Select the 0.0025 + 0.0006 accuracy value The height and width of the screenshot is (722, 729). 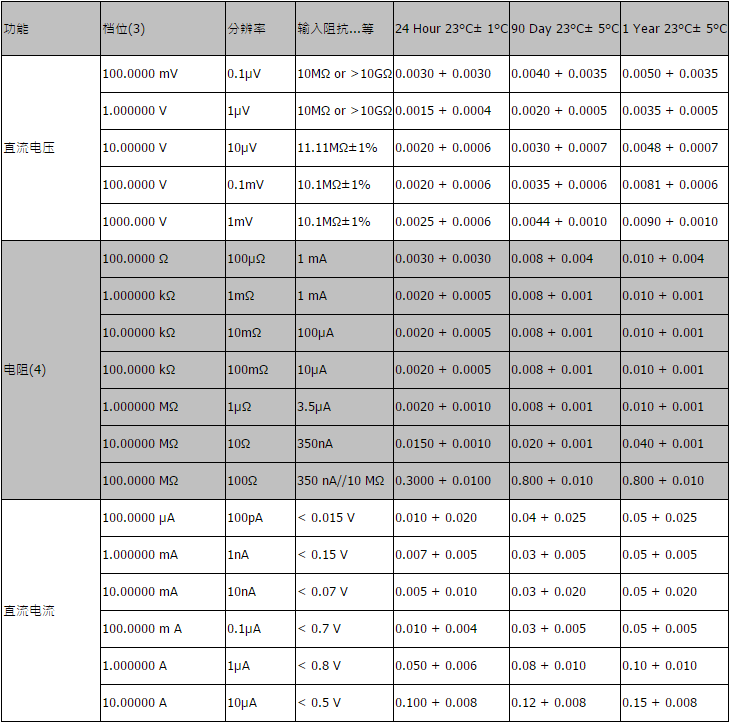(443, 222)
